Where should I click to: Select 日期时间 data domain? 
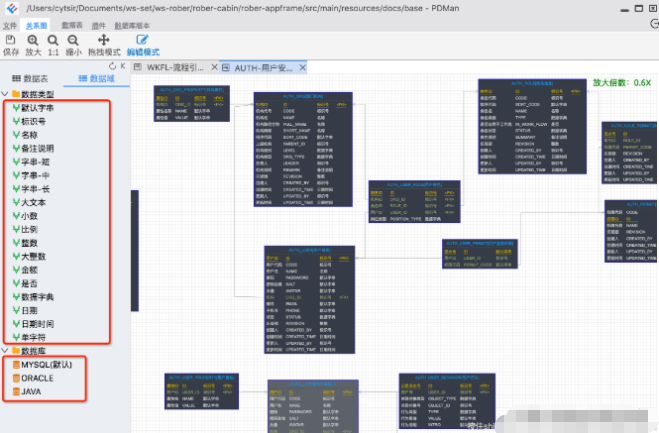(x=34, y=324)
